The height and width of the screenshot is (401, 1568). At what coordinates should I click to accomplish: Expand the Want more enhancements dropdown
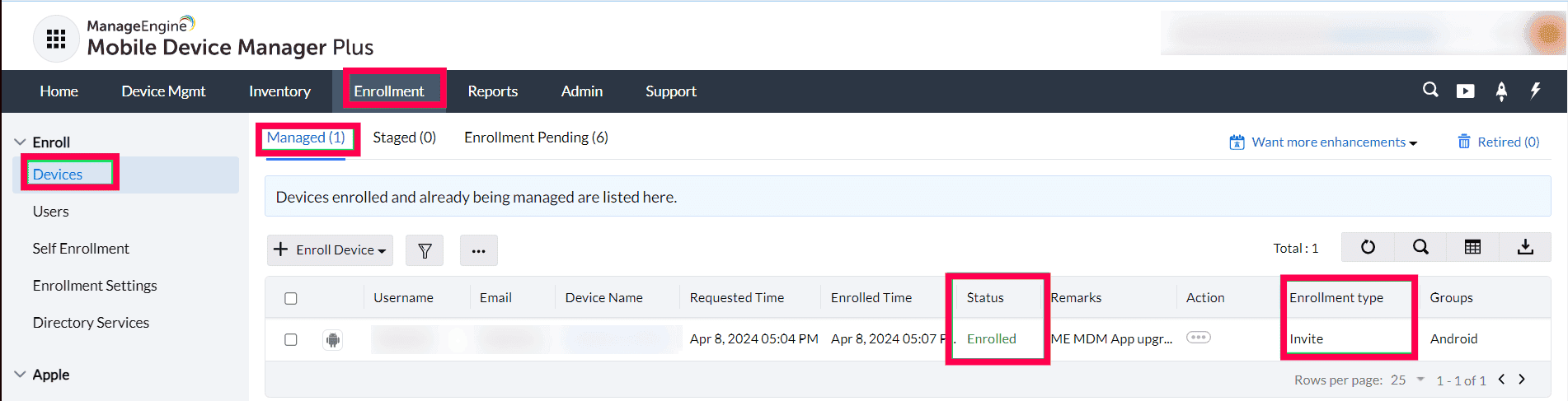pyautogui.click(x=1334, y=142)
